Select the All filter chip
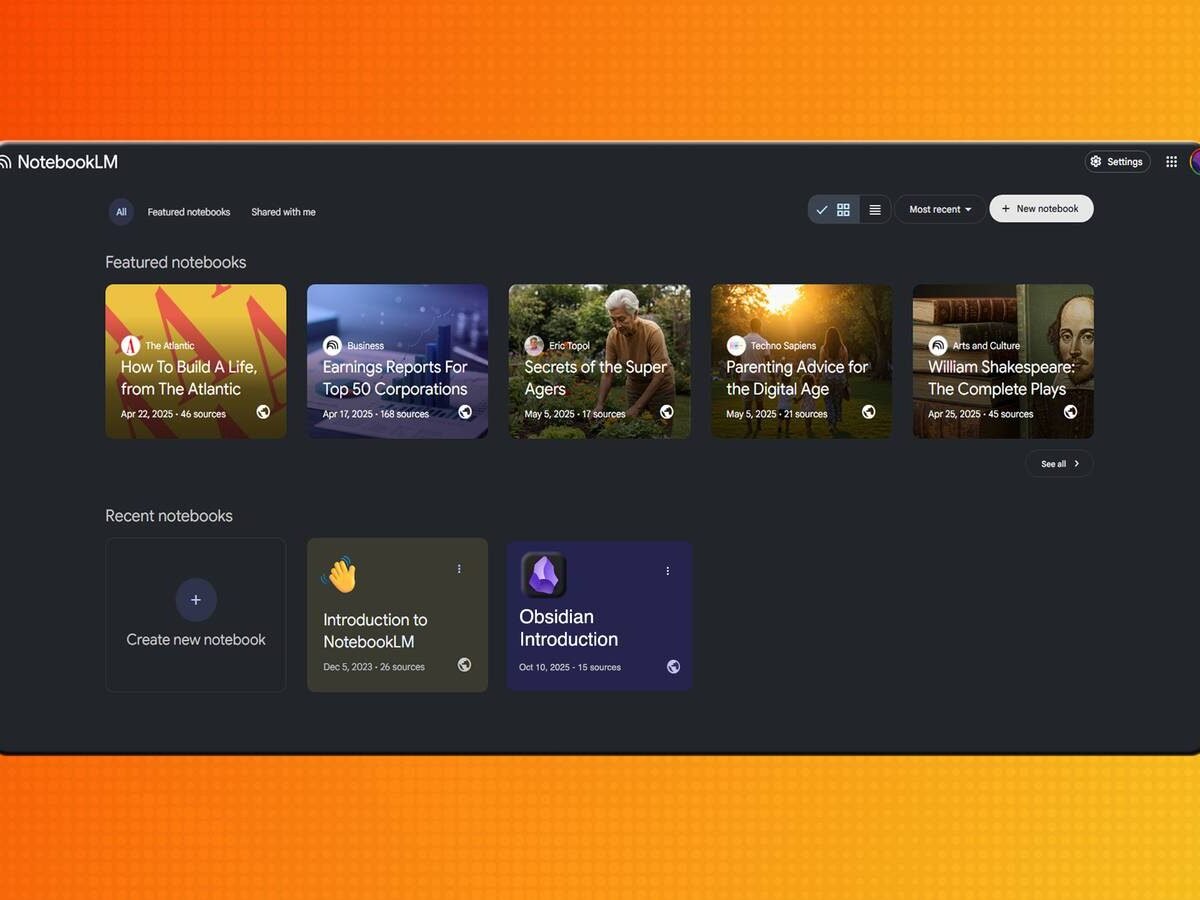Image resolution: width=1200 pixels, height=900 pixels. [121, 212]
